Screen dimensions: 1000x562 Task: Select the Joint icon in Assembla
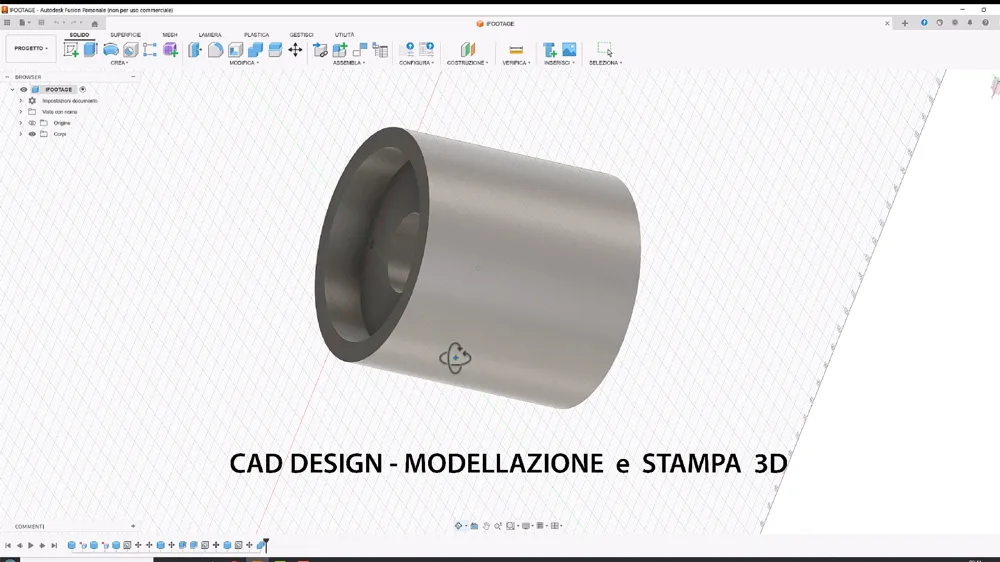(x=360, y=50)
